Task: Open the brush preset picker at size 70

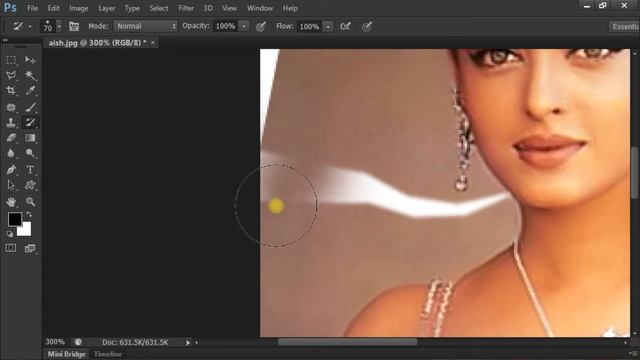Action: pyautogui.click(x=51, y=26)
